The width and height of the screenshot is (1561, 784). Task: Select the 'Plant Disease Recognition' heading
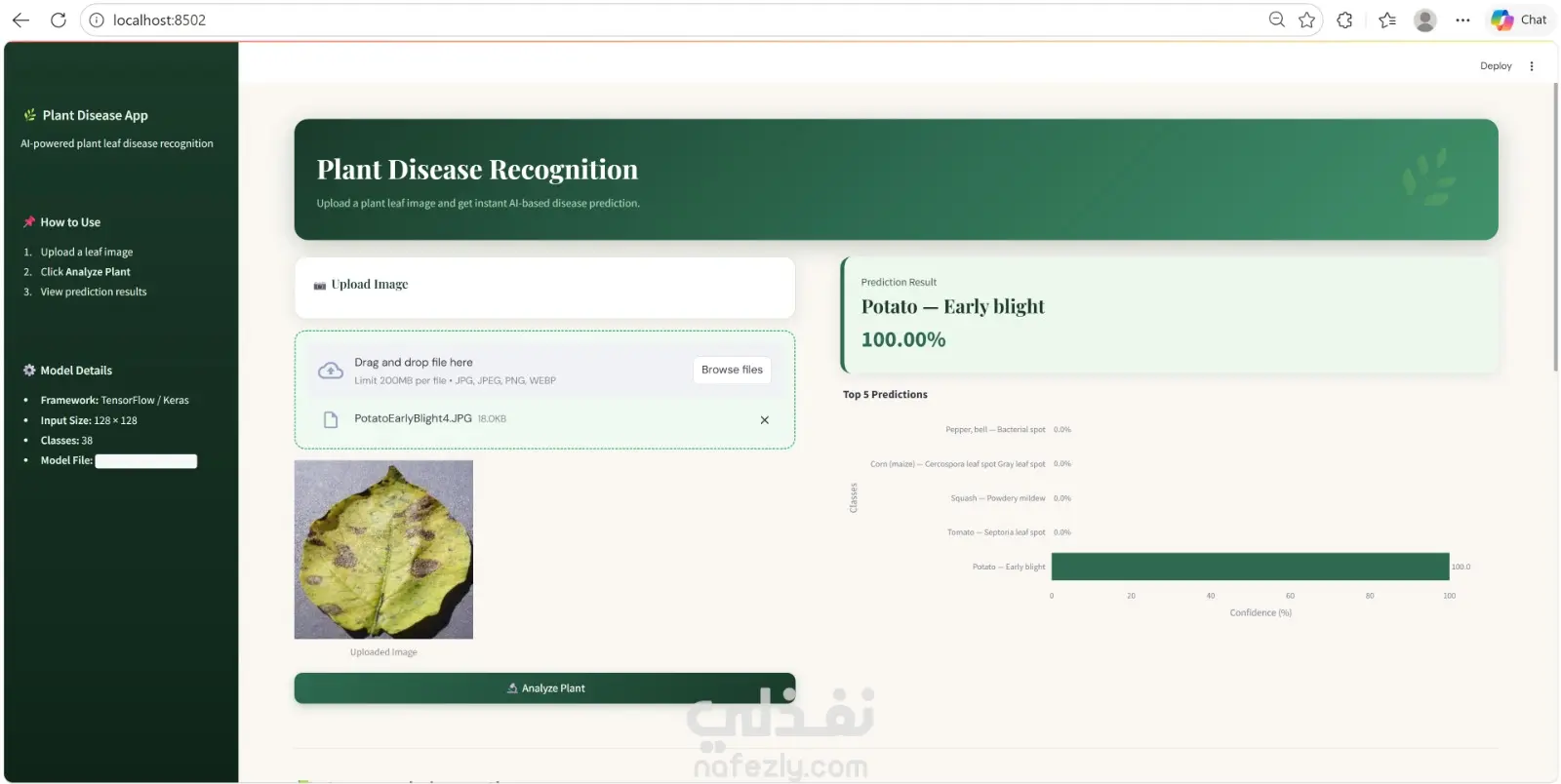477,170
